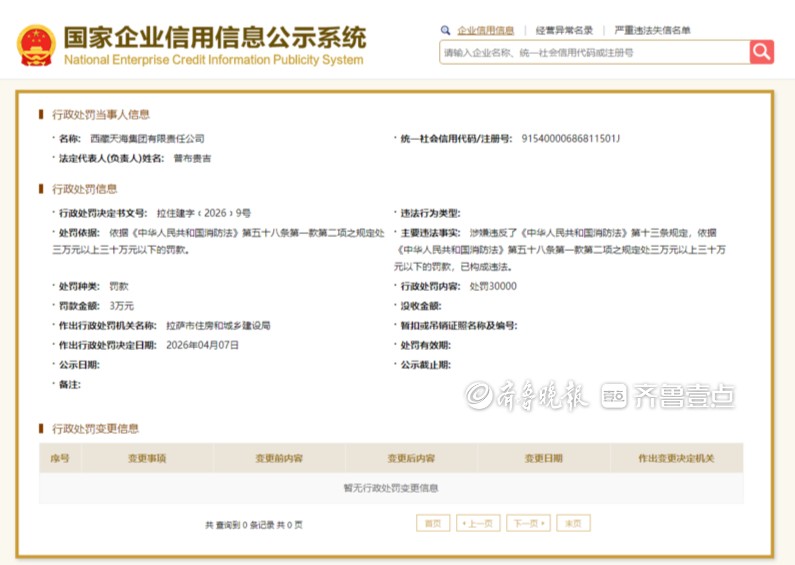Open the 严重违法失信名单 tab
Viewport: 795px width, 565px height.
652,31
